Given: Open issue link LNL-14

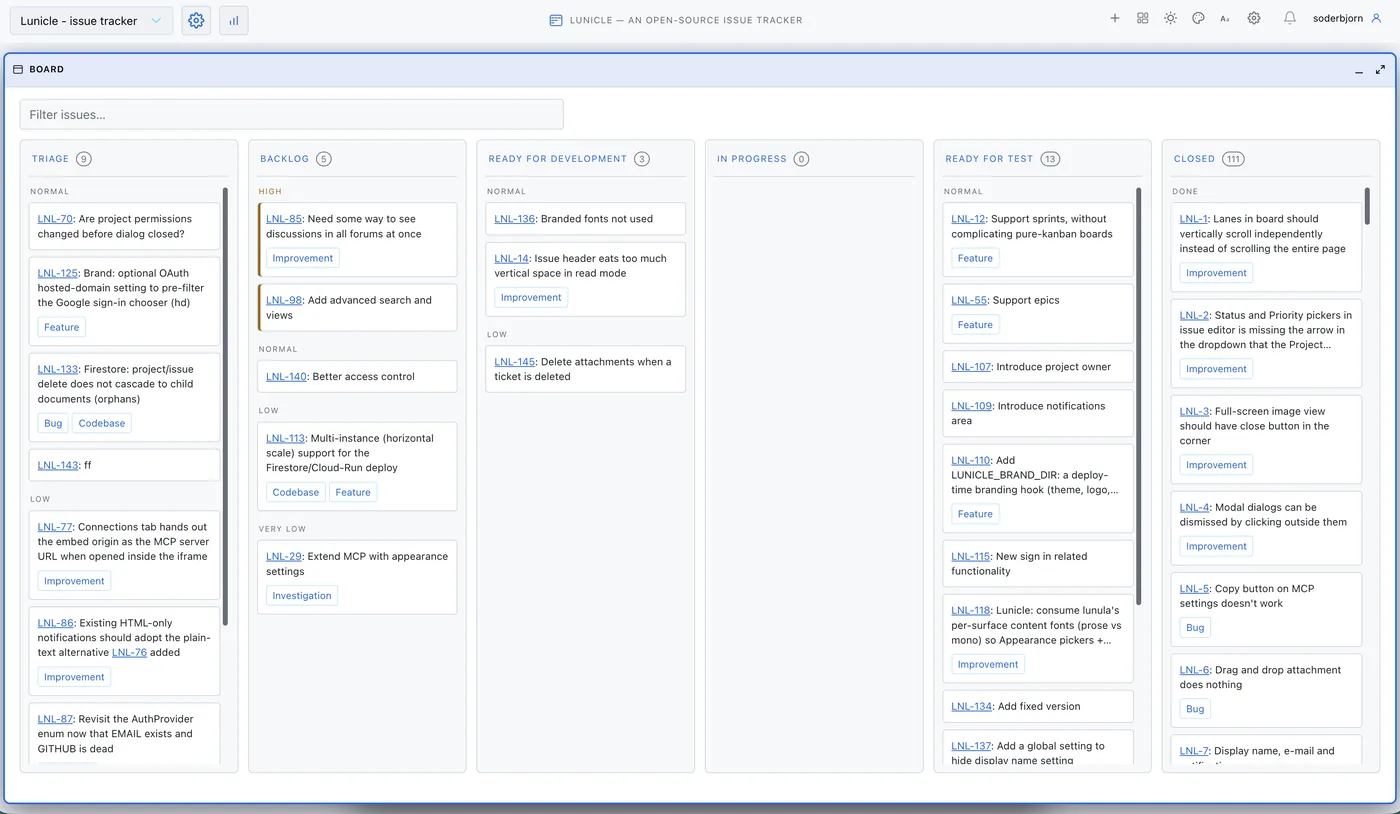Looking at the screenshot, I should (511, 258).
